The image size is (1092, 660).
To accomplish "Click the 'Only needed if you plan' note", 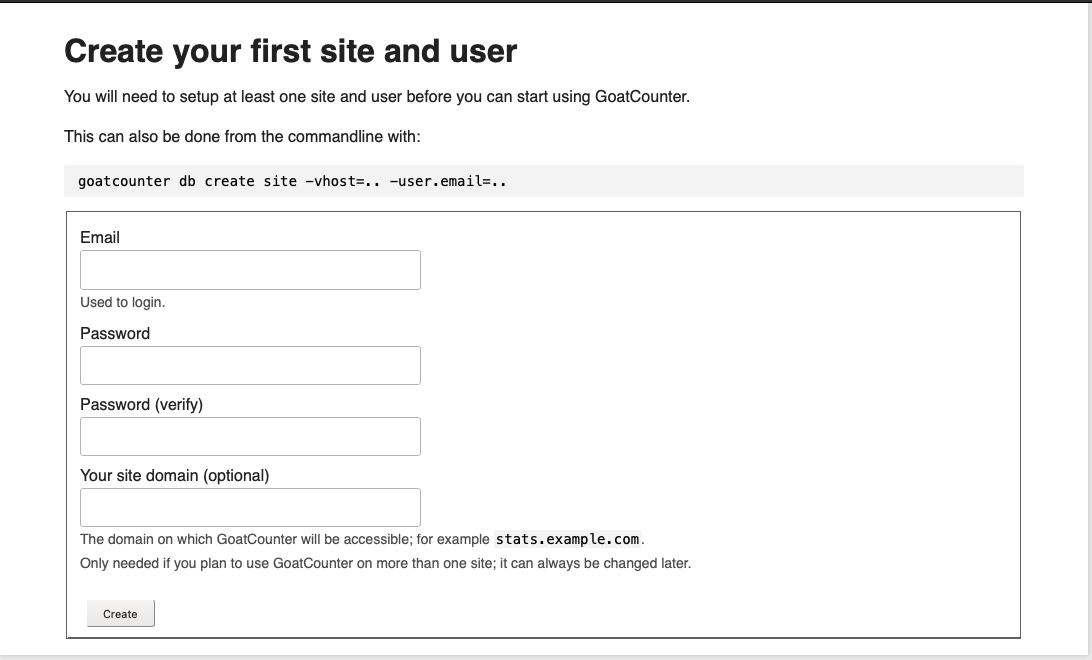I will [385, 563].
